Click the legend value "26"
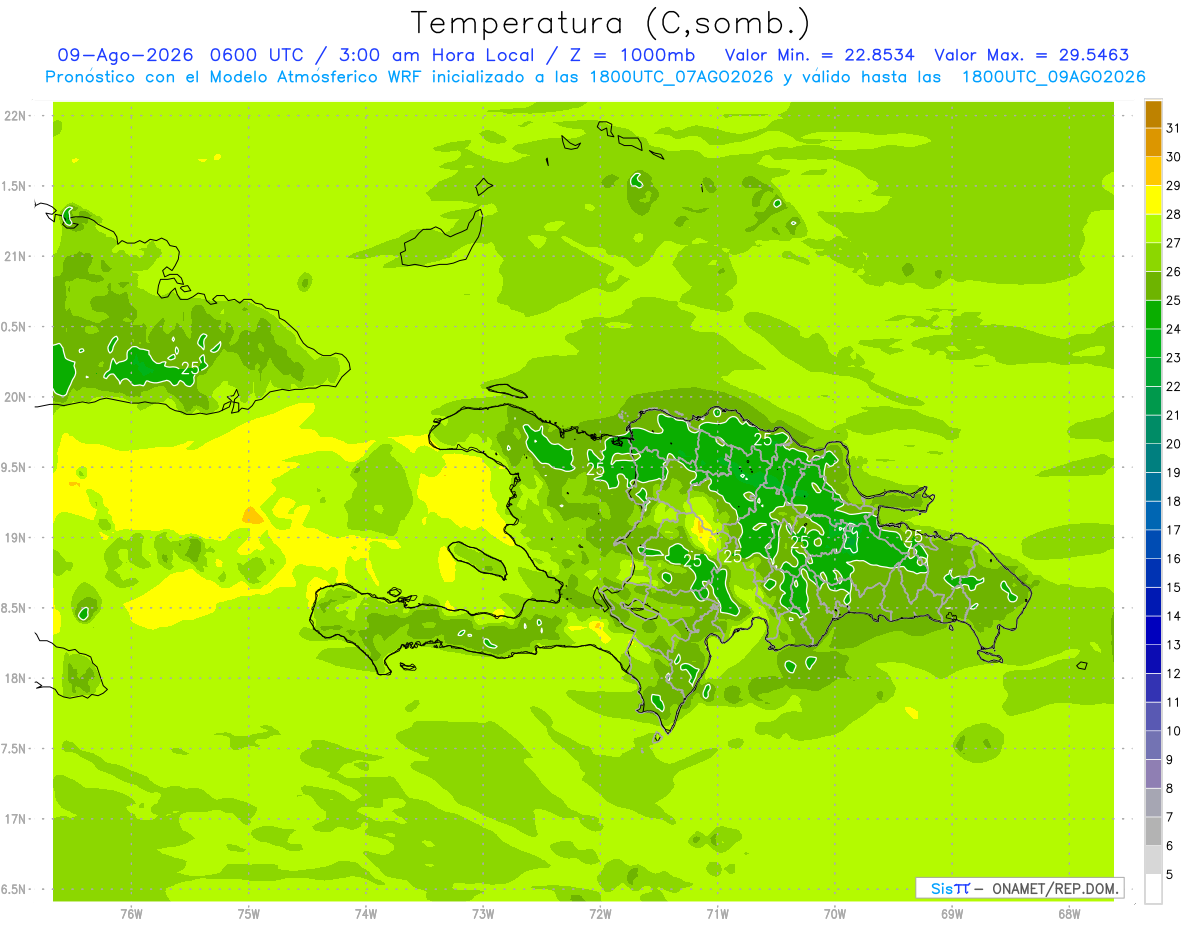1200x927 pixels. click(1174, 272)
